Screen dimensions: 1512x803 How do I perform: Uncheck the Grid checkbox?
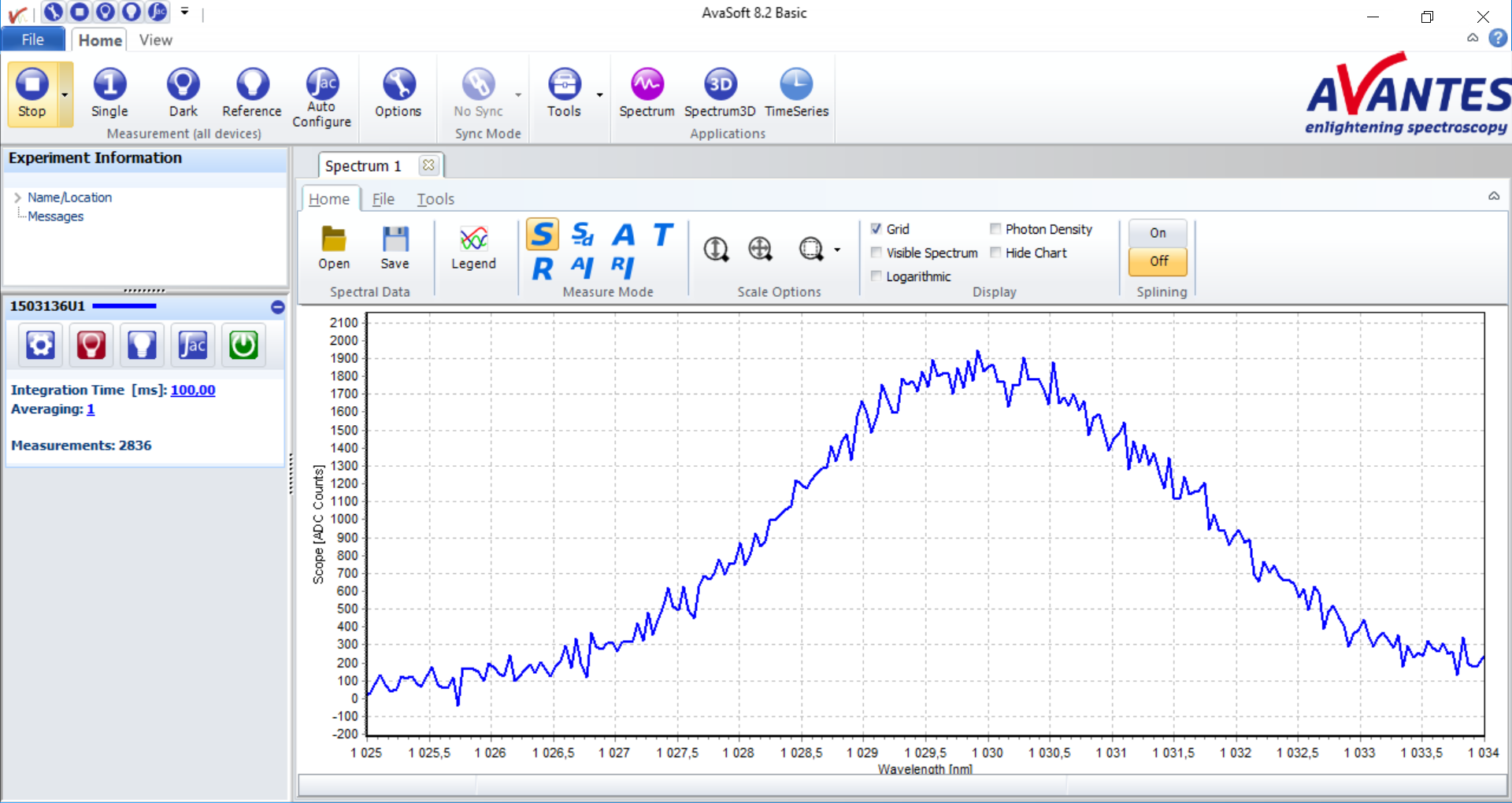(x=876, y=229)
